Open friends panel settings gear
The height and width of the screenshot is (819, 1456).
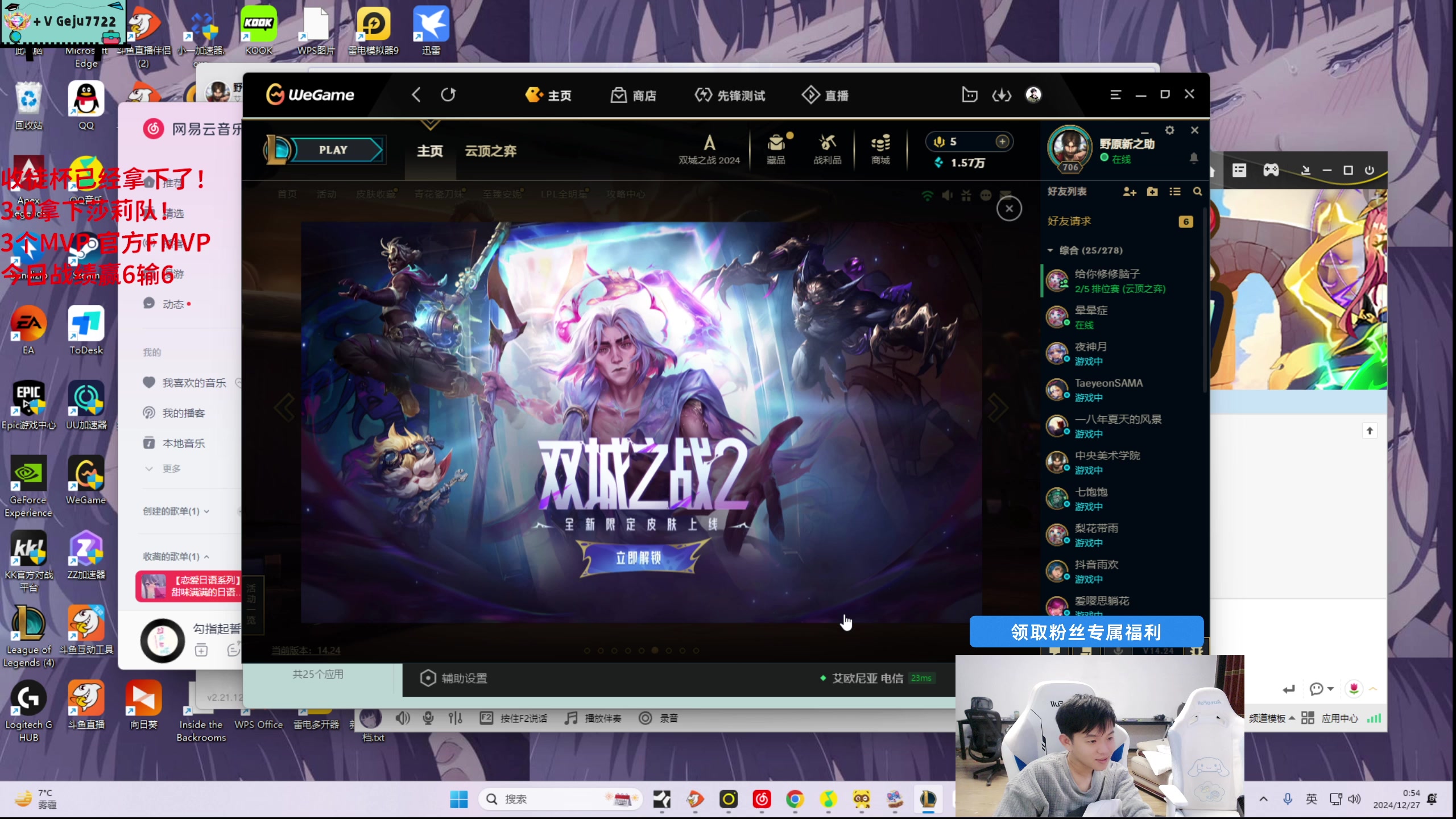pyautogui.click(x=1169, y=130)
